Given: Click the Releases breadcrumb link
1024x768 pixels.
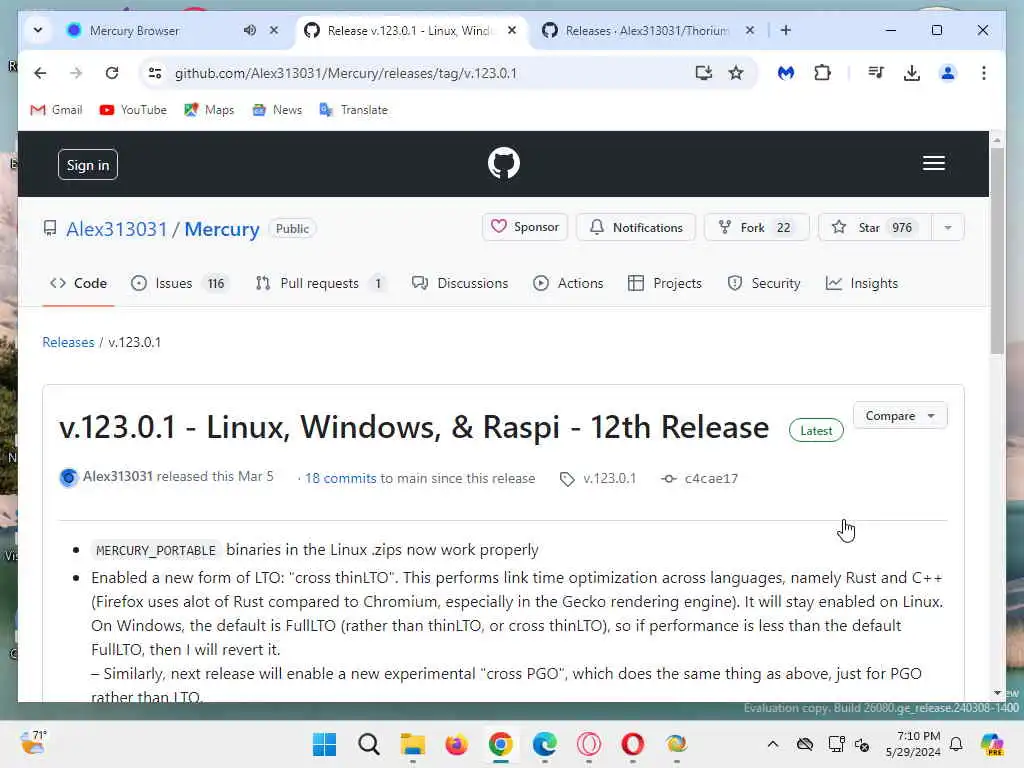Looking at the screenshot, I should (x=69, y=342).
